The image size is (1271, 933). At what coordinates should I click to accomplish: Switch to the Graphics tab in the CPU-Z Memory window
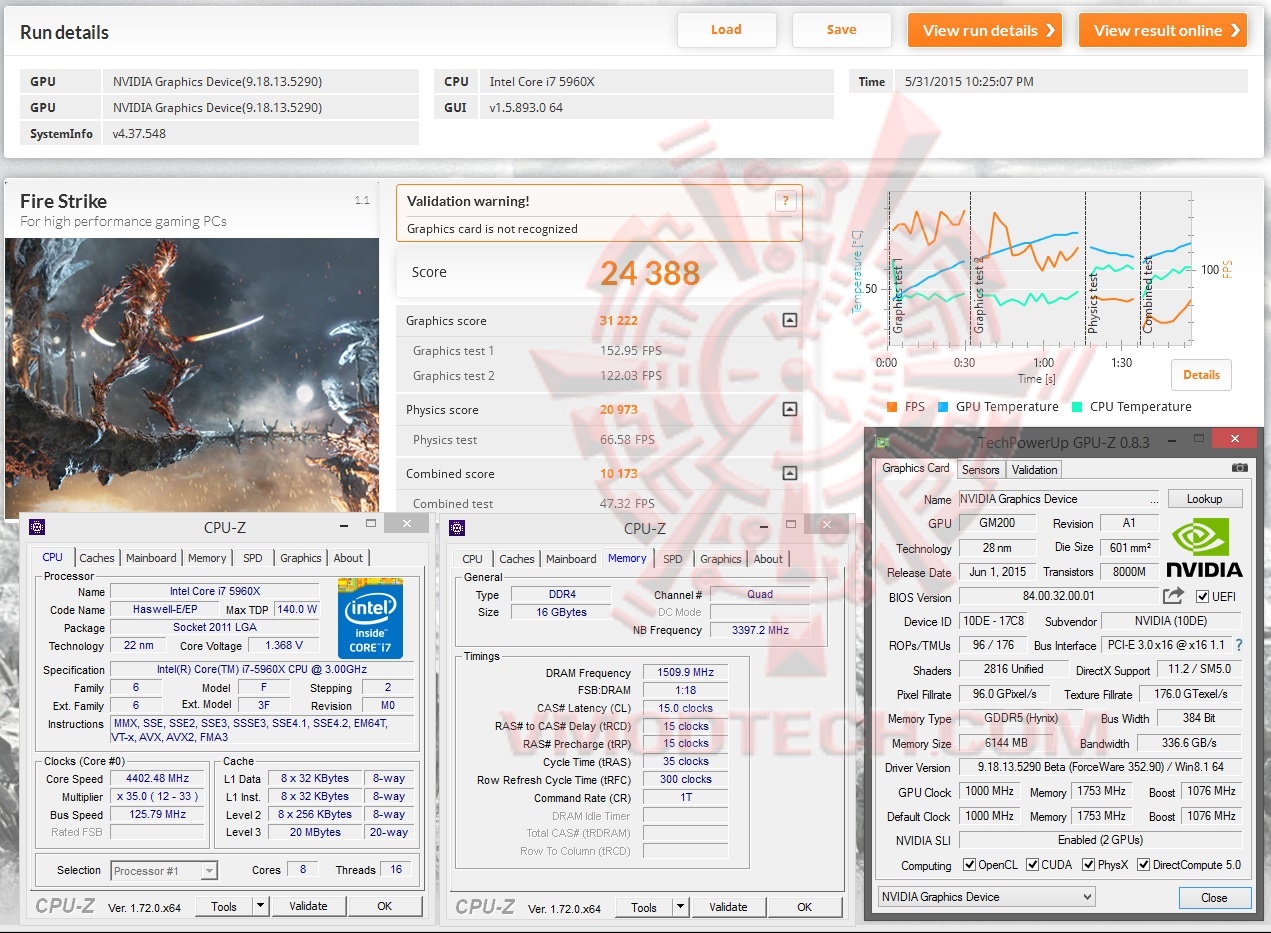[x=721, y=559]
